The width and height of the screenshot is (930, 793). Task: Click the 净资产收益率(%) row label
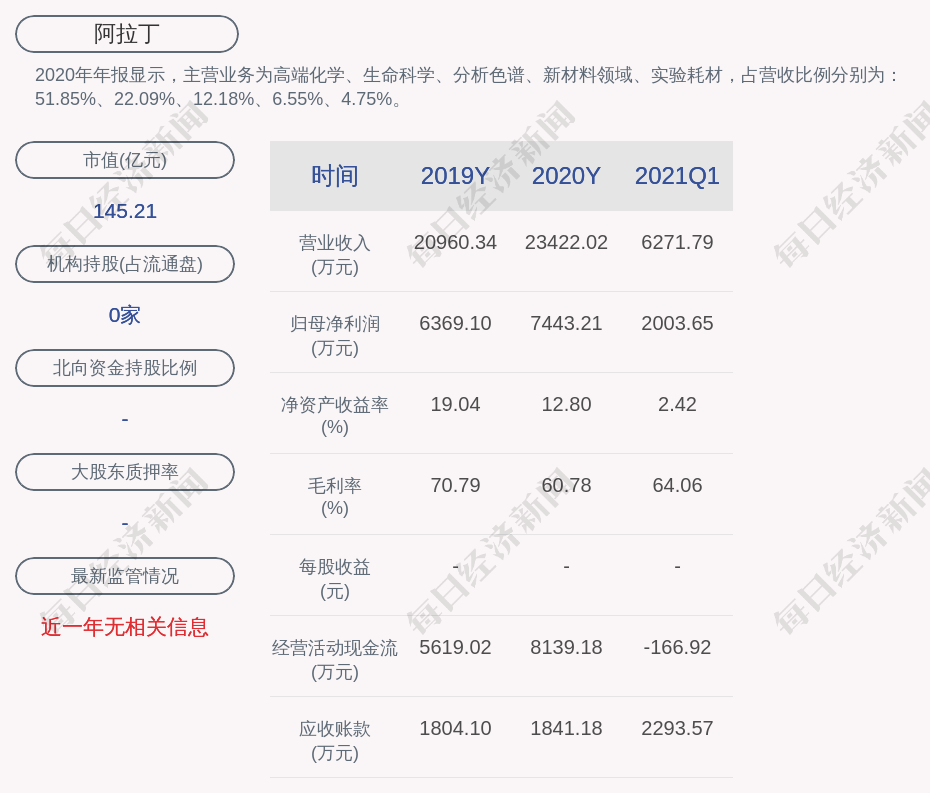coord(335,416)
